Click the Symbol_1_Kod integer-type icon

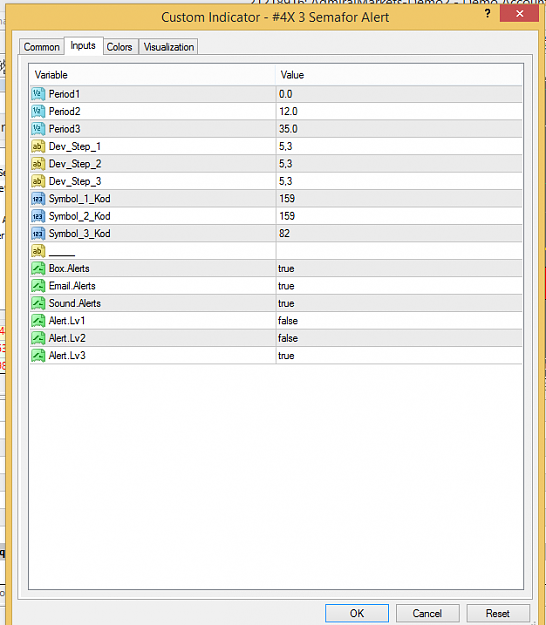(38, 199)
